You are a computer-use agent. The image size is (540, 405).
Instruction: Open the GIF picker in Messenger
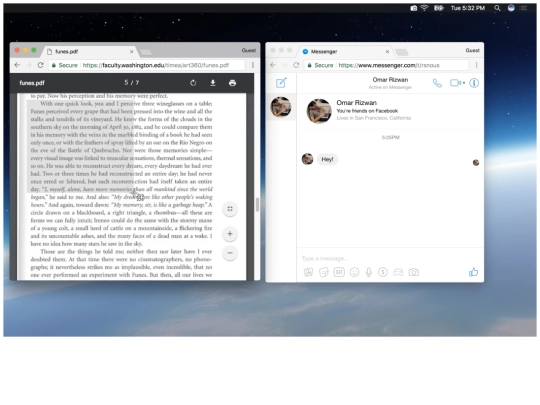(x=339, y=272)
